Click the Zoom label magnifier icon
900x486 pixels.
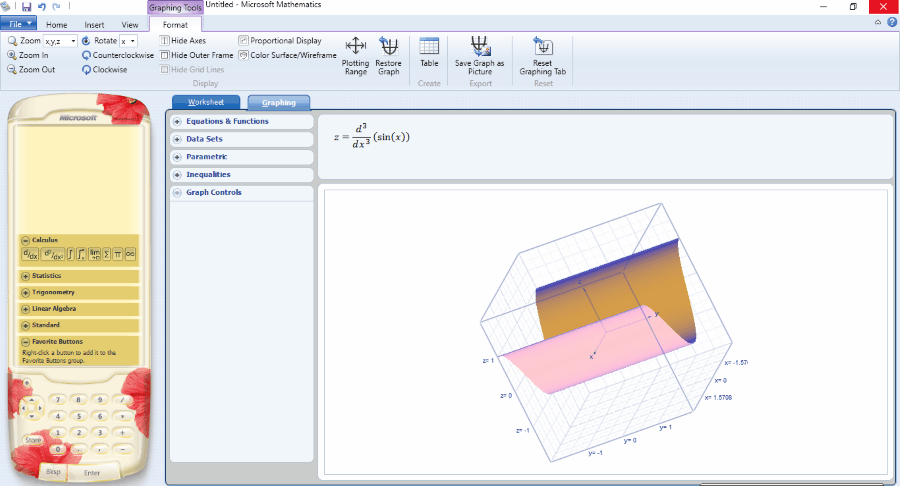pyautogui.click(x=12, y=41)
